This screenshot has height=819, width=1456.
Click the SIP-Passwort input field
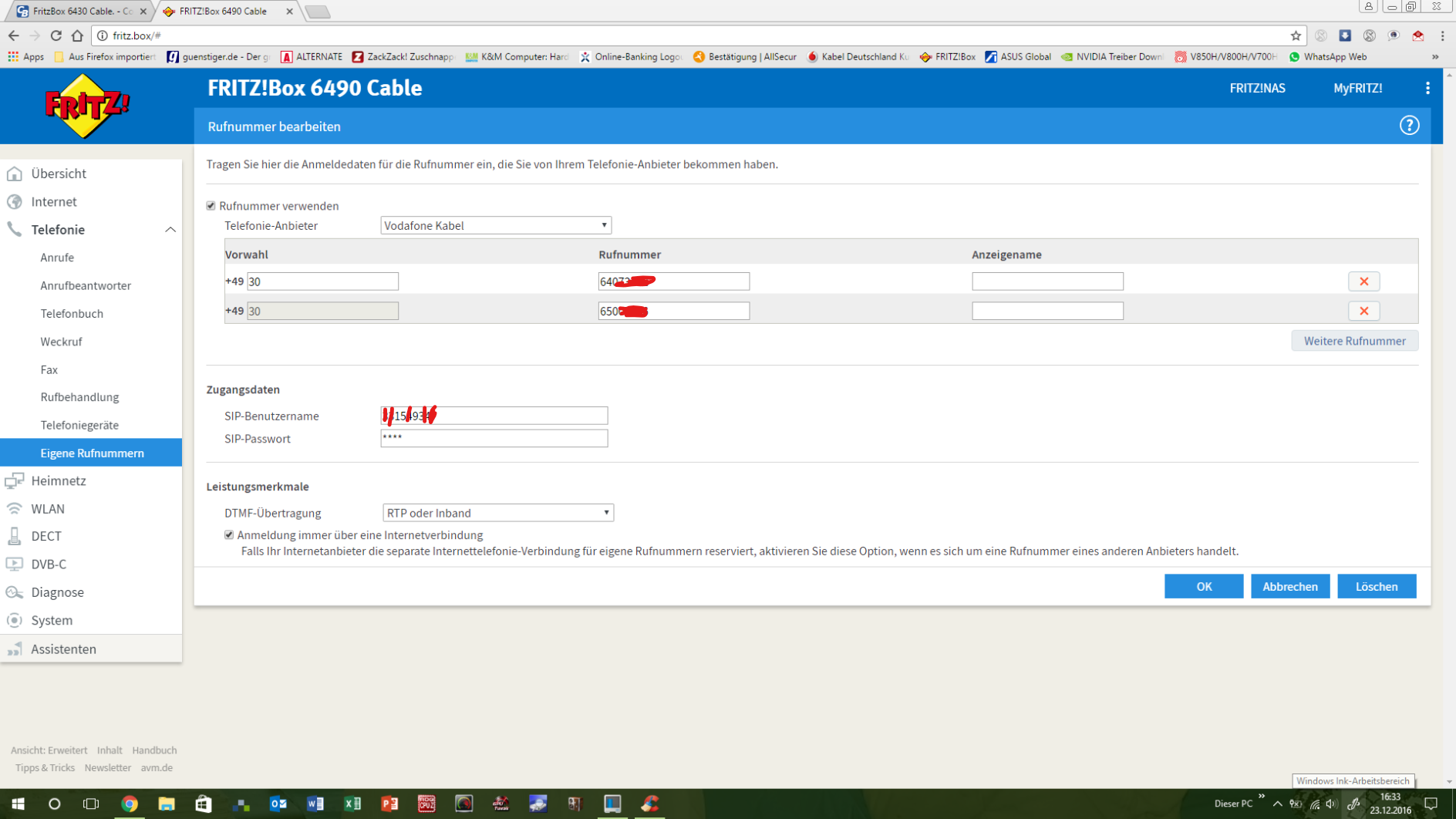coord(494,438)
